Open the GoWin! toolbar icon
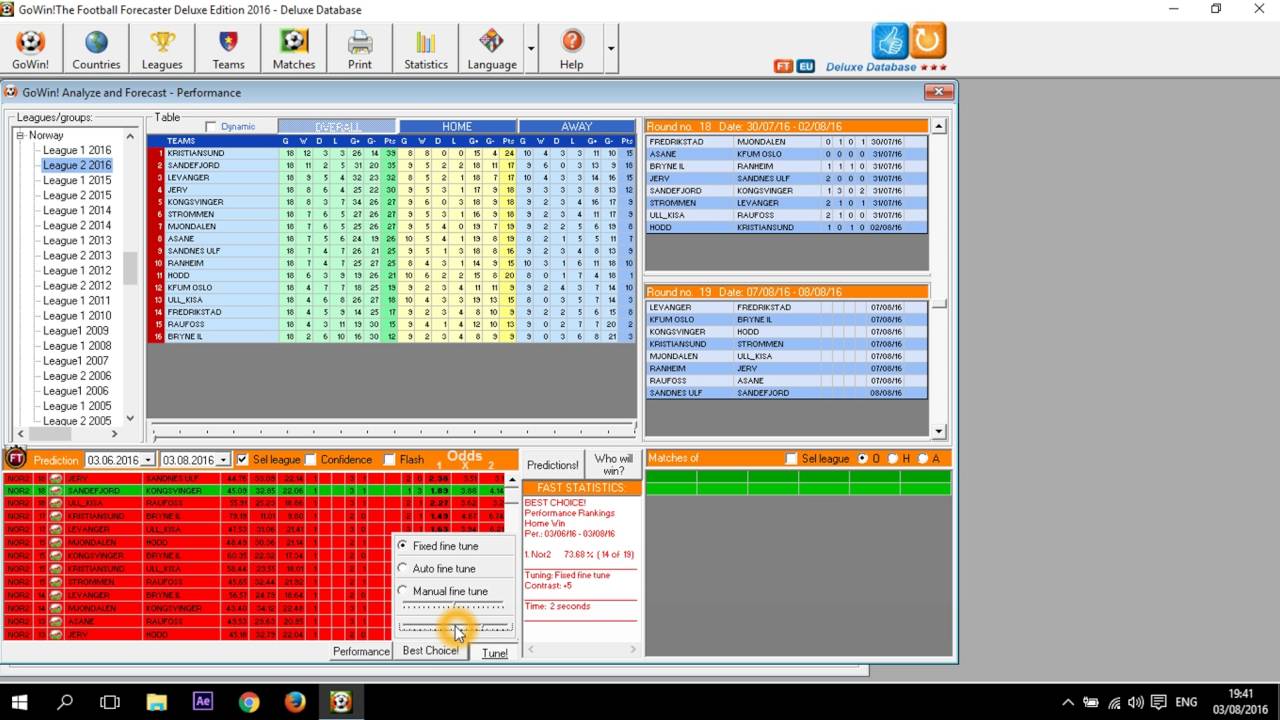This screenshot has width=1280, height=720. coord(30,50)
